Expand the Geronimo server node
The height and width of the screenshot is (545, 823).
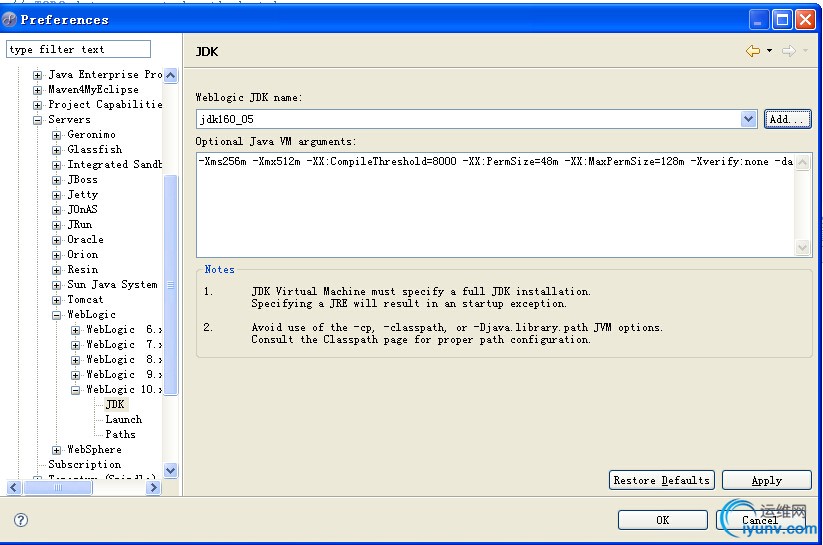[56, 135]
